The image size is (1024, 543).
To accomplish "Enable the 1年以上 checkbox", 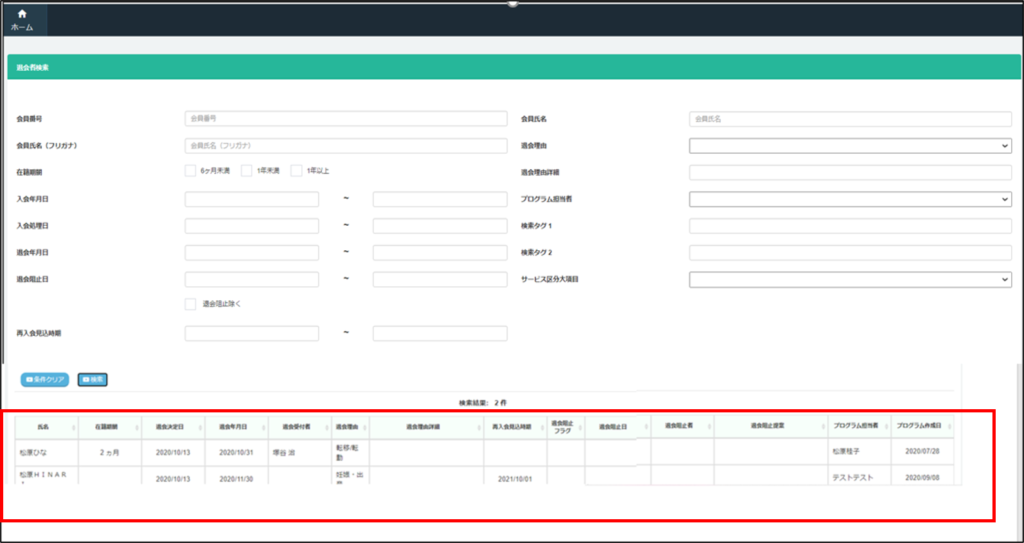I will point(296,171).
